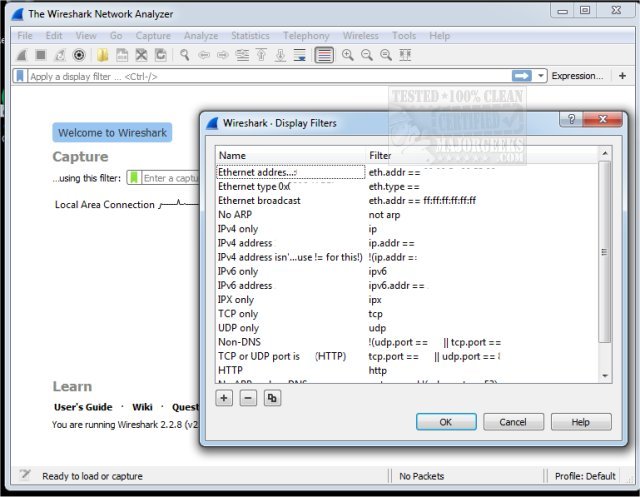Open the Tools menu
The height and width of the screenshot is (497, 640).
(x=404, y=36)
